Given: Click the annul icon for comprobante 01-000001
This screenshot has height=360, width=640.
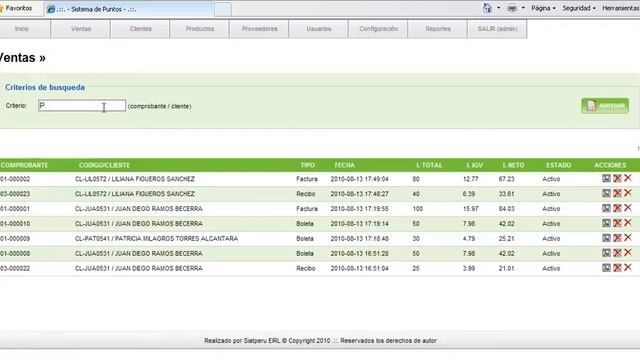Looking at the screenshot, I should click(617, 208).
